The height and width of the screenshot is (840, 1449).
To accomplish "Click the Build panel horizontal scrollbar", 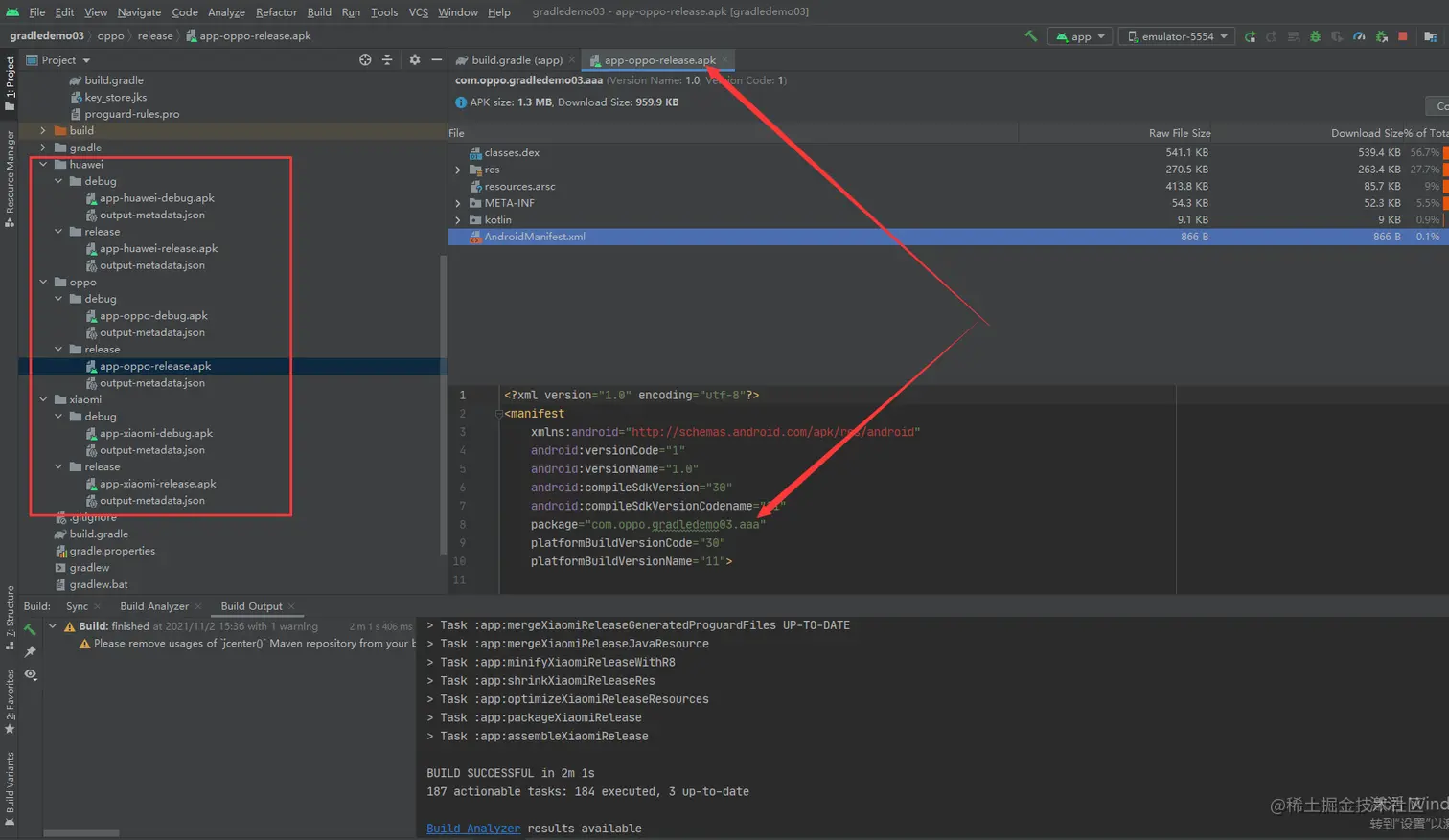I will pyautogui.click(x=81, y=833).
